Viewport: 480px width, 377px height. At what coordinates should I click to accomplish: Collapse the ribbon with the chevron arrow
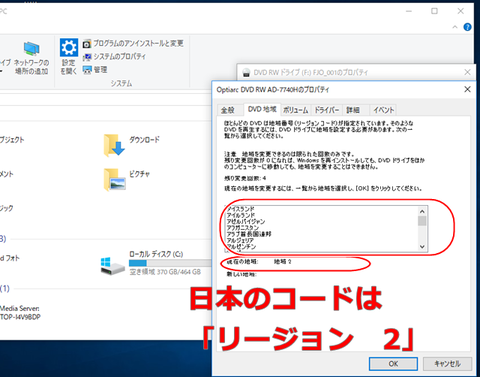coord(455,27)
